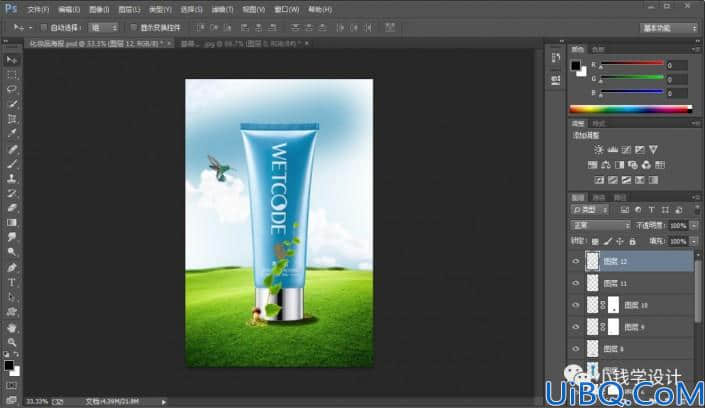Select the Path Selection tool
Viewport: 705px width, 408px height.
click(x=12, y=297)
